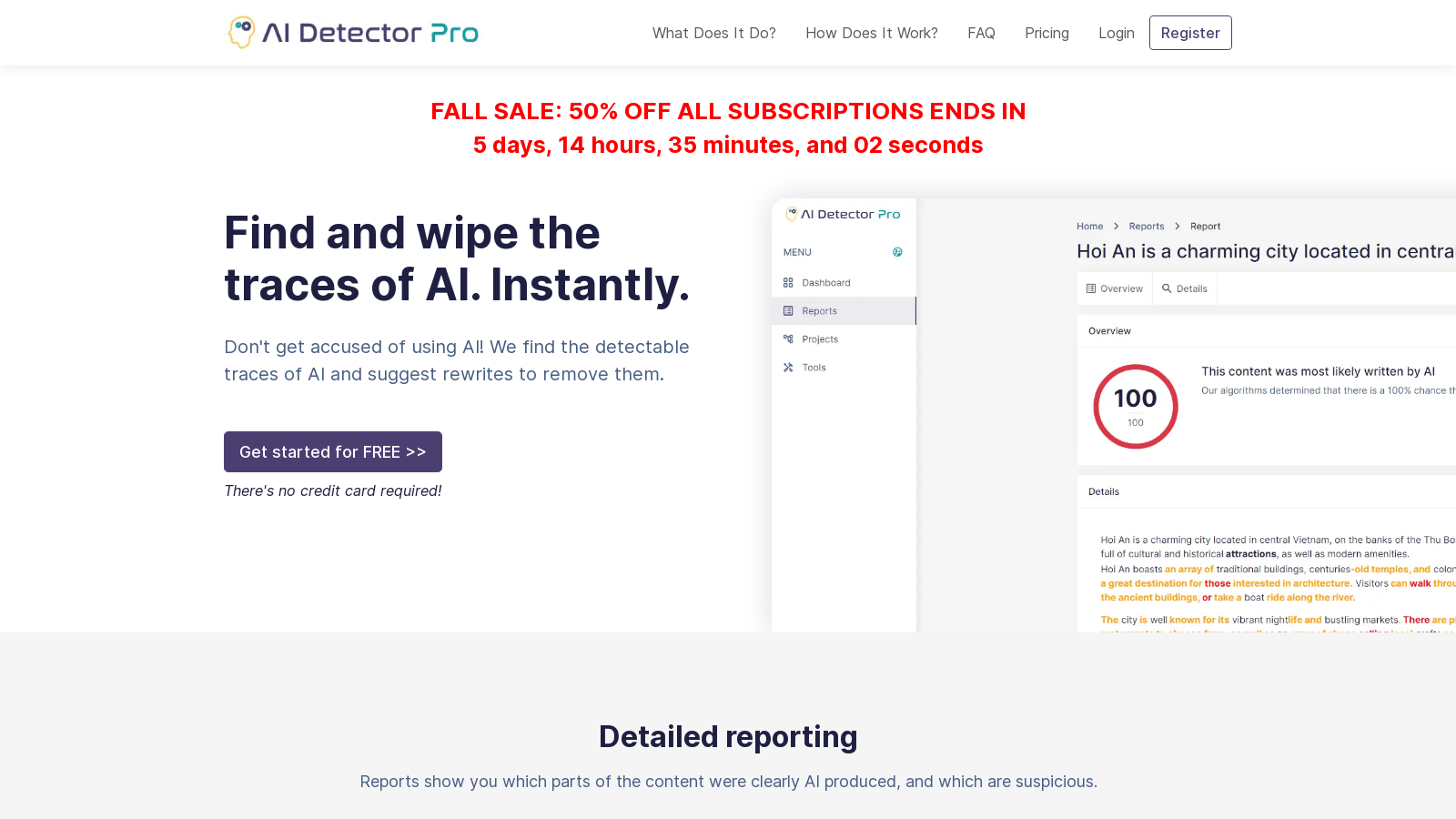Click the red 100 score gauge
Viewport: 1456px width, 819px height.
1135,407
